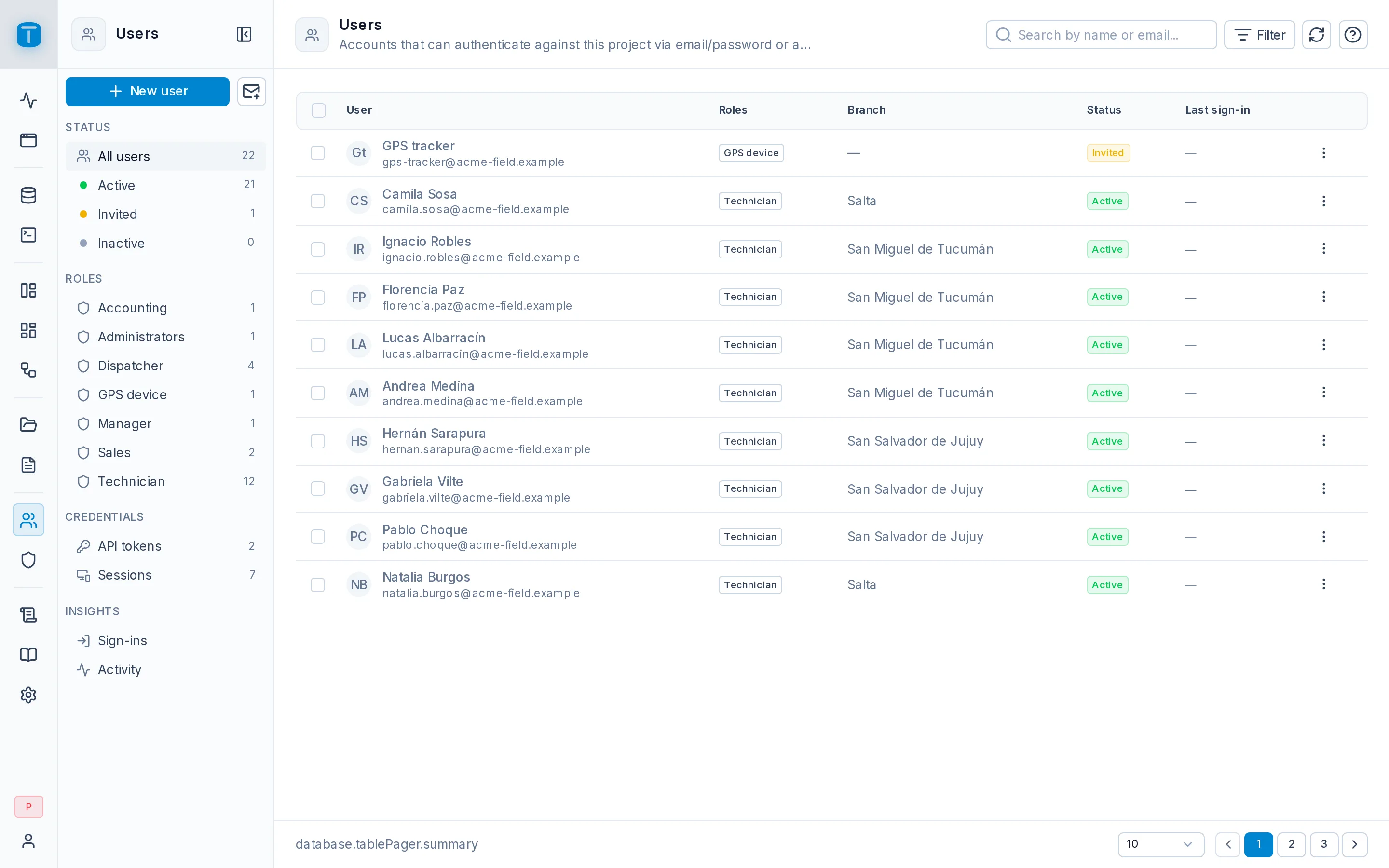Open the window panel icon in left rail
Screen dimensions: 1389x868
tap(28, 140)
